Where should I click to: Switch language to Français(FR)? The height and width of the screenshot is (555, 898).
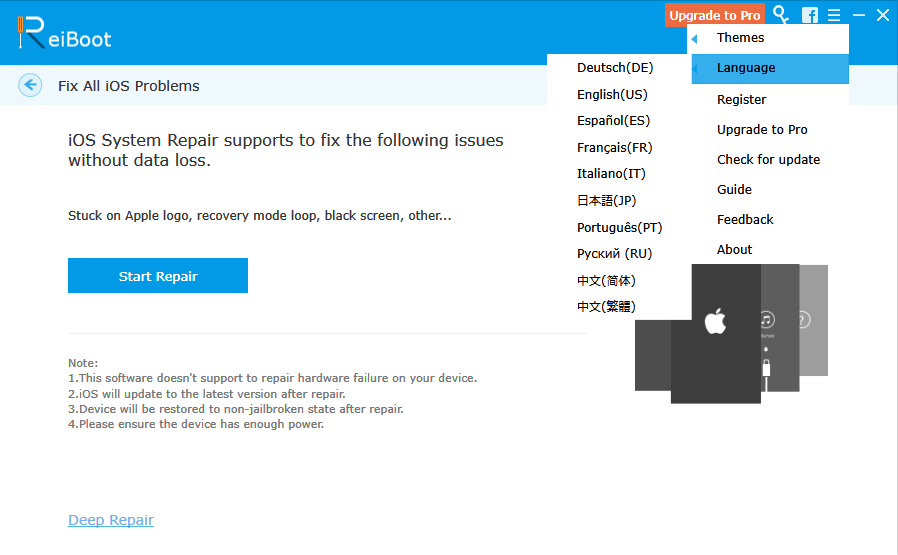615,148
